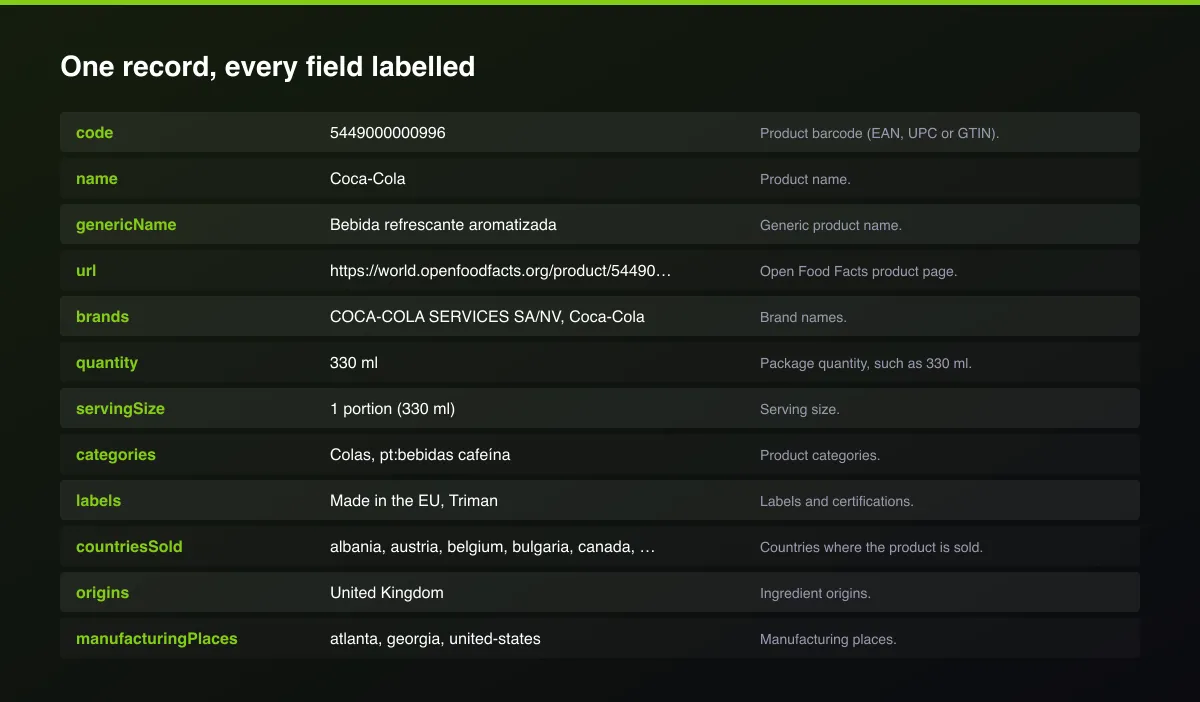Click the description "Generic product name."
The width and height of the screenshot is (1200, 702).
[x=831, y=225]
